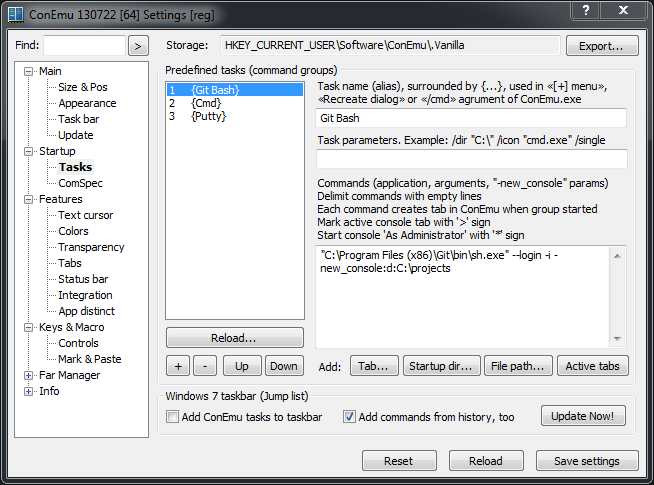Image resolution: width=654 pixels, height=485 pixels.
Task: Collapse the Startup tree node
Action: tap(28, 151)
